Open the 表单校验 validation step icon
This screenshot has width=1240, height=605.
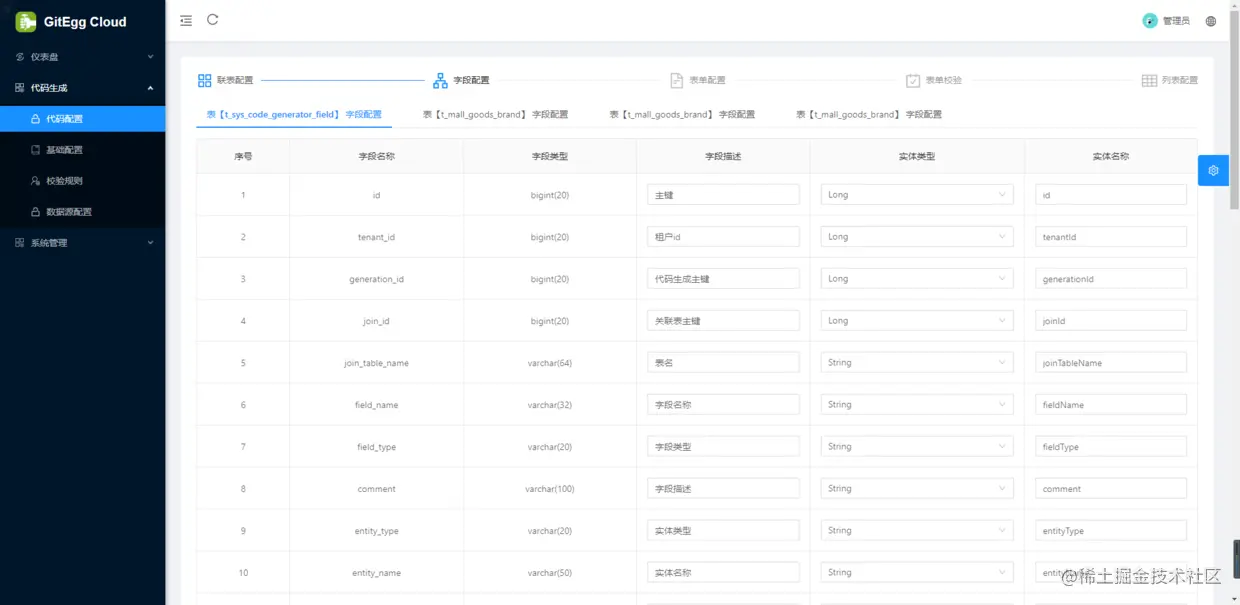pyautogui.click(x=911, y=79)
